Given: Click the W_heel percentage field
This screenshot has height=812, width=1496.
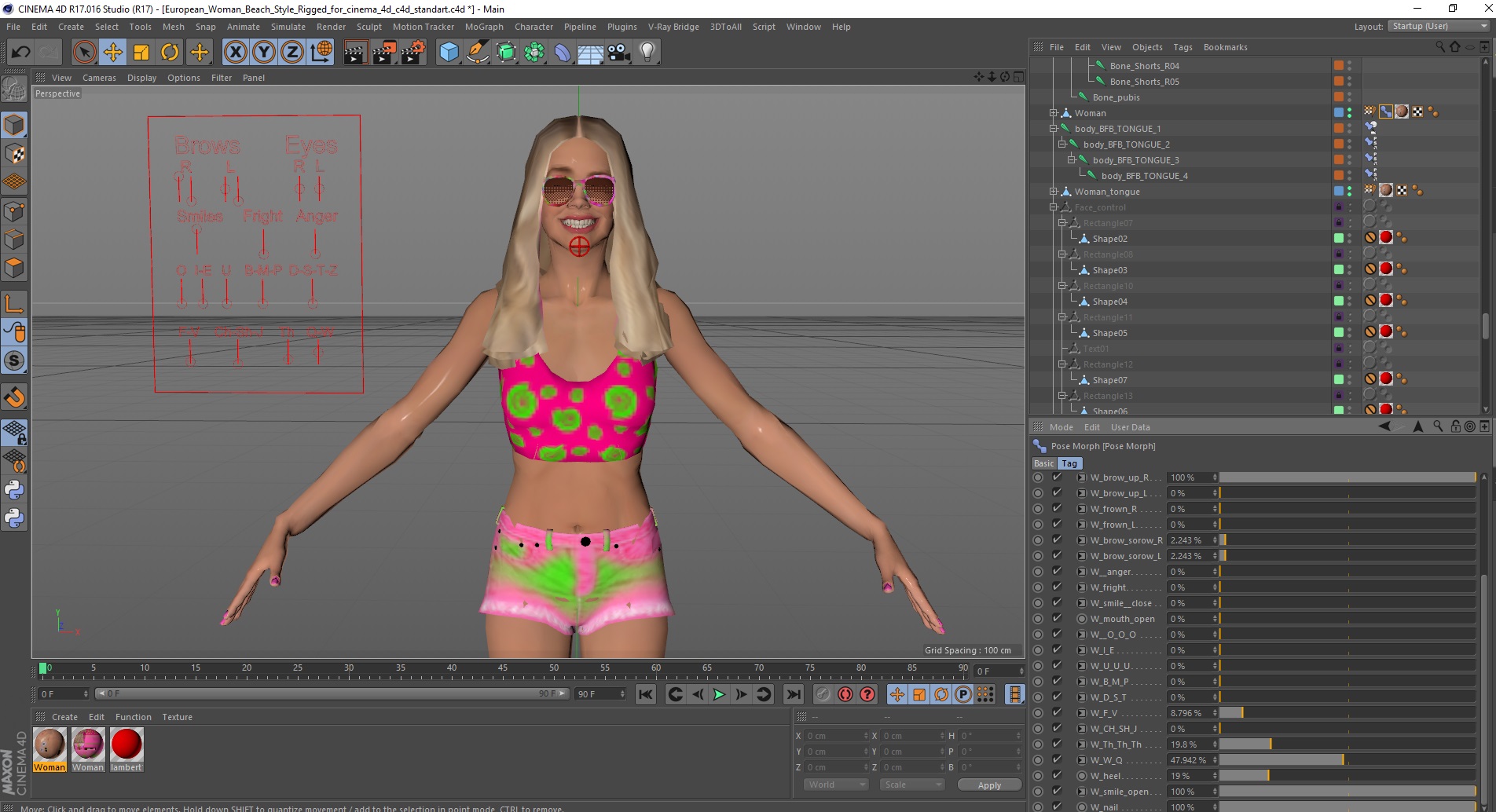Looking at the screenshot, I should tap(1190, 776).
